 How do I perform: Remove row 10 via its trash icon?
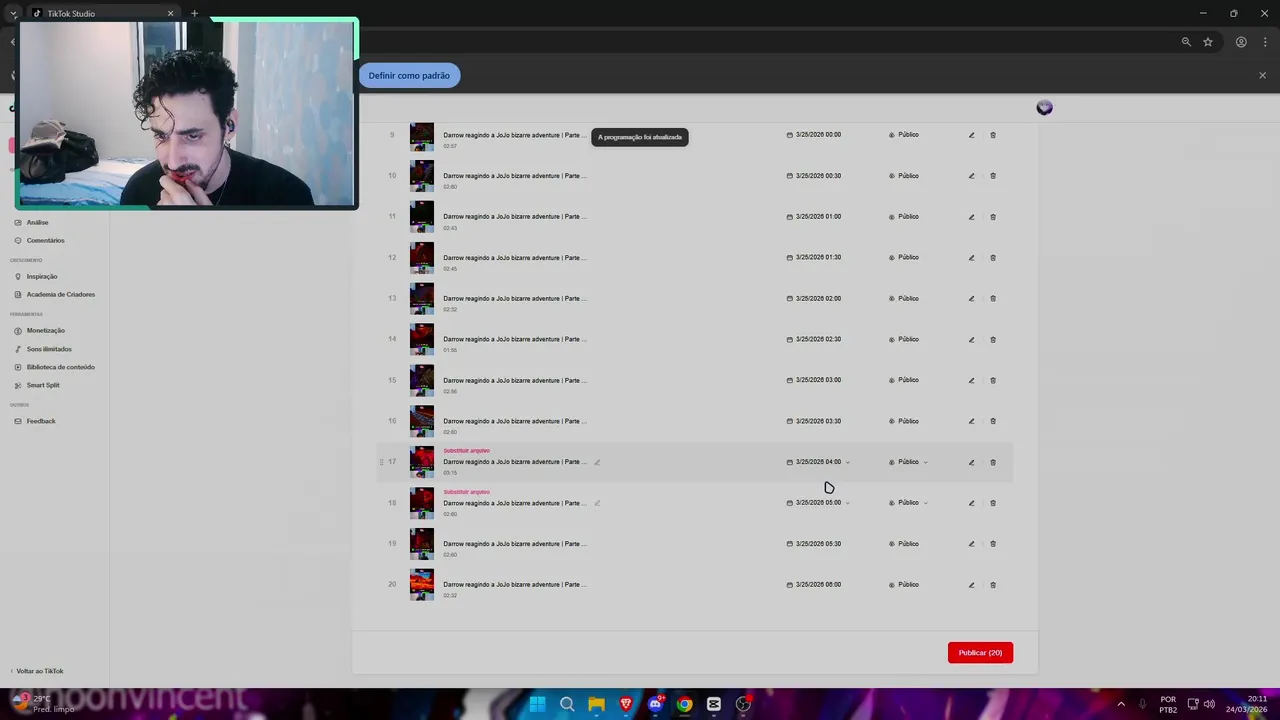pyautogui.click(x=993, y=176)
